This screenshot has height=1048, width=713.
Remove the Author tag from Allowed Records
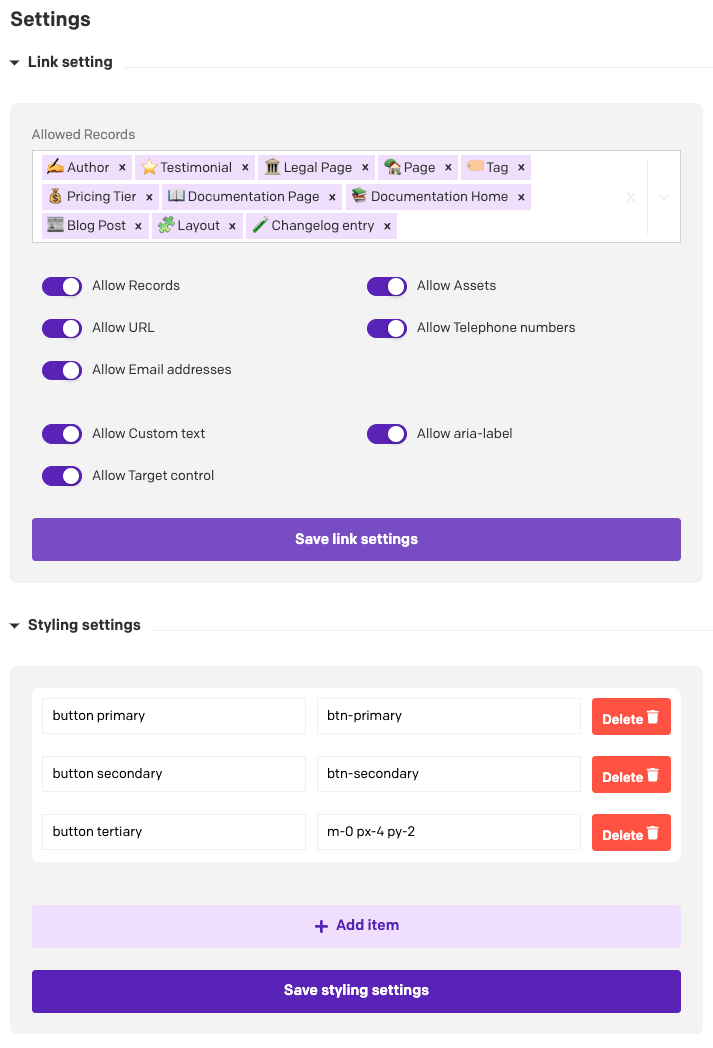(120, 167)
